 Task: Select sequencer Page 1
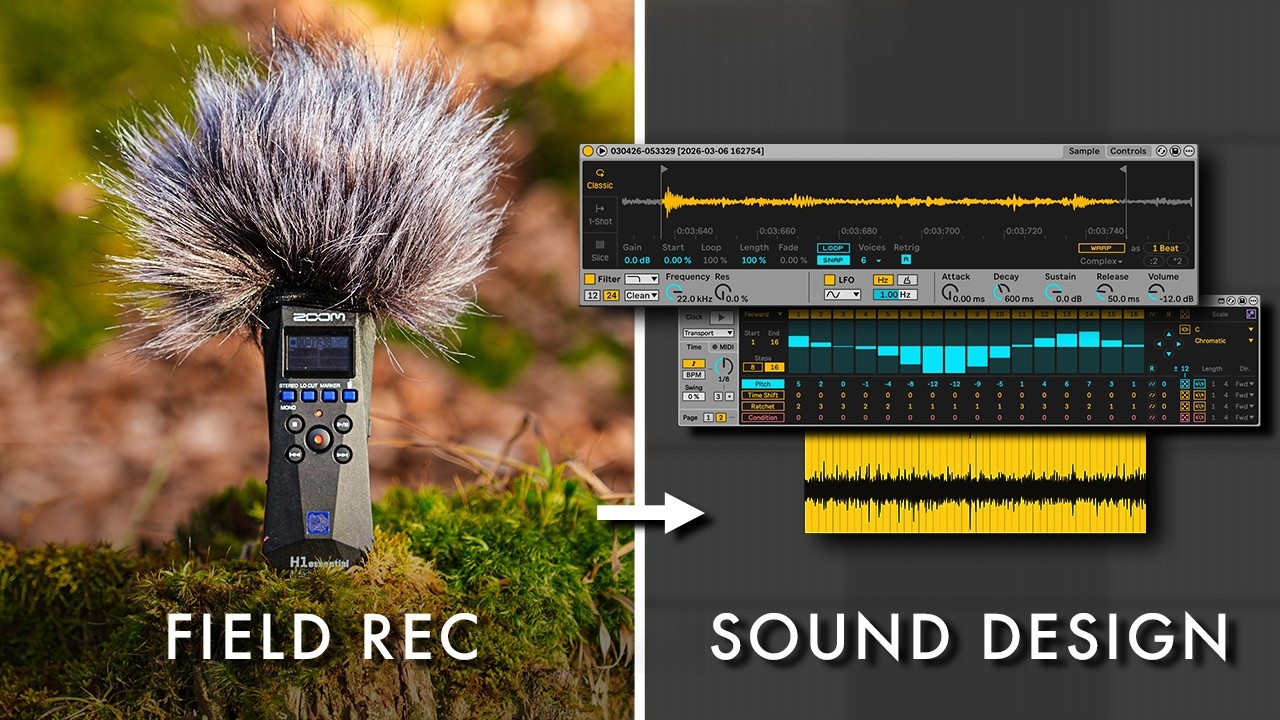(708, 417)
